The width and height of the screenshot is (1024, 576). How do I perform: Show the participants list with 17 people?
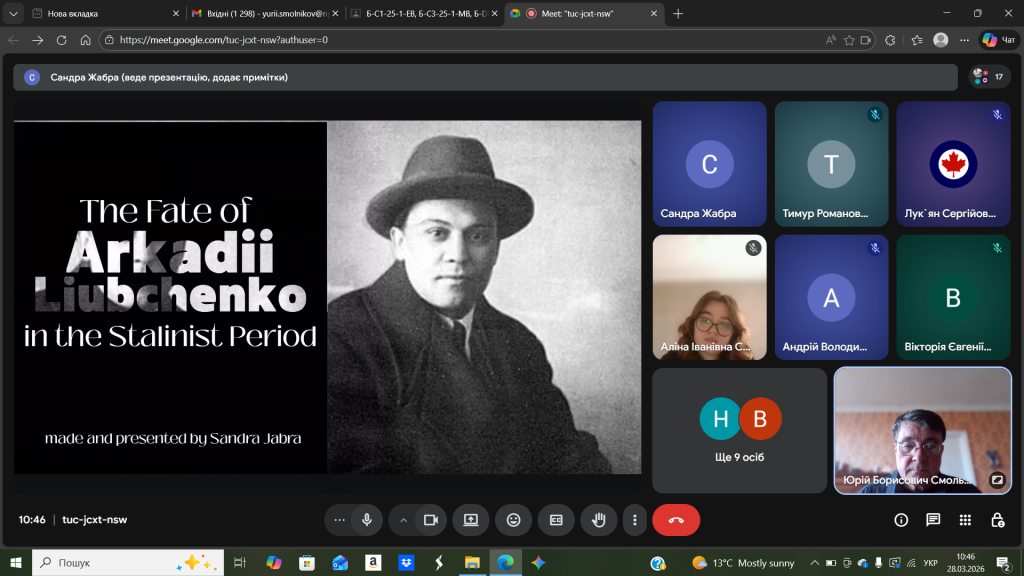pos(990,77)
